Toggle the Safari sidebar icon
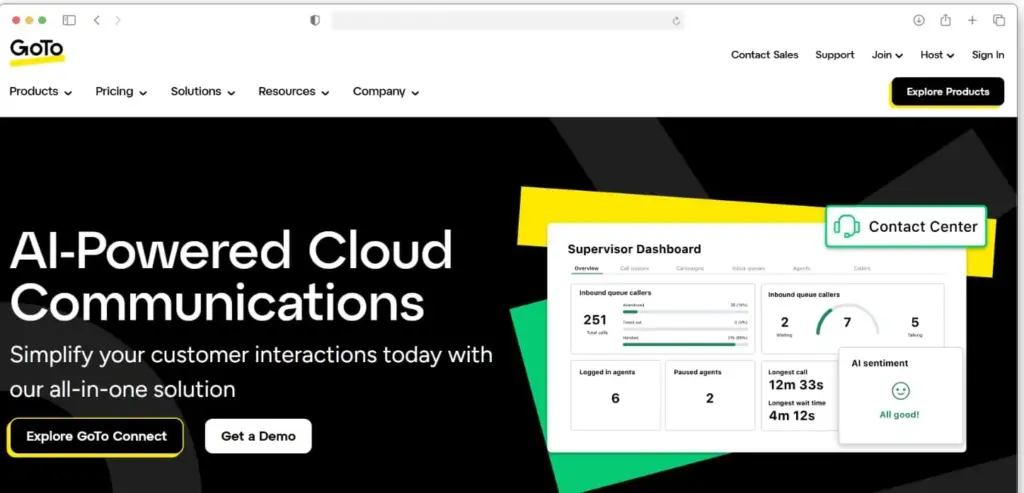The width and height of the screenshot is (1024, 493). [x=69, y=20]
